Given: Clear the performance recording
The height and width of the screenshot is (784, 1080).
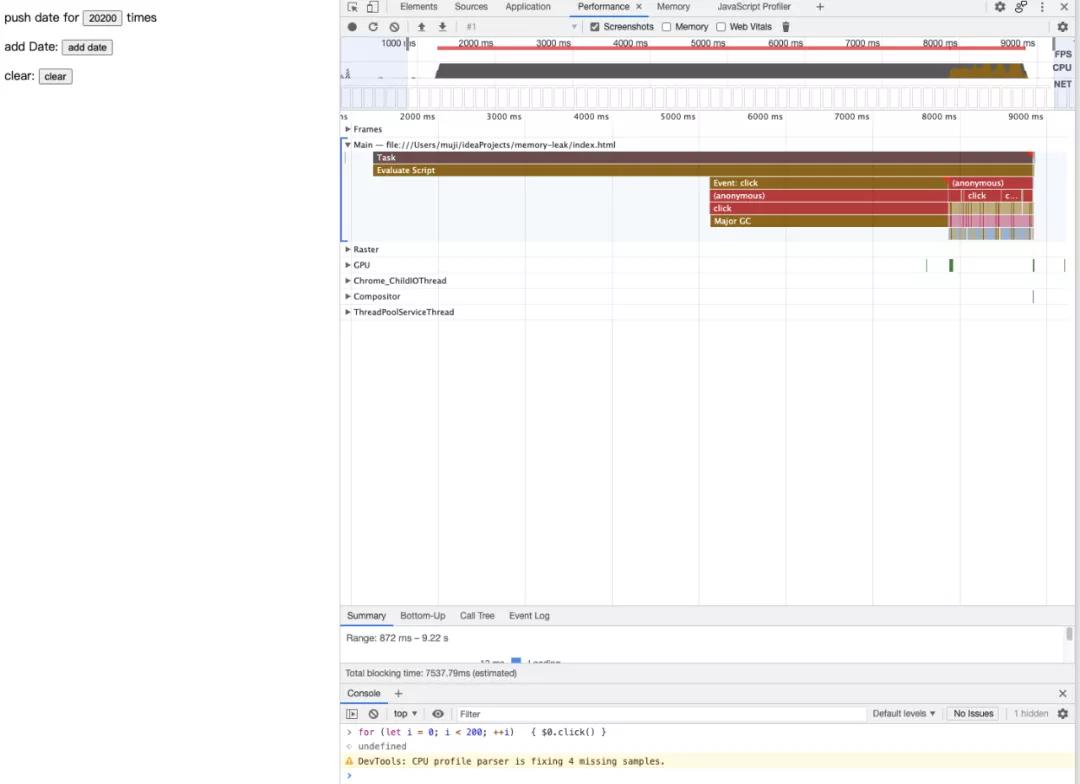Looking at the screenshot, I should (394, 27).
